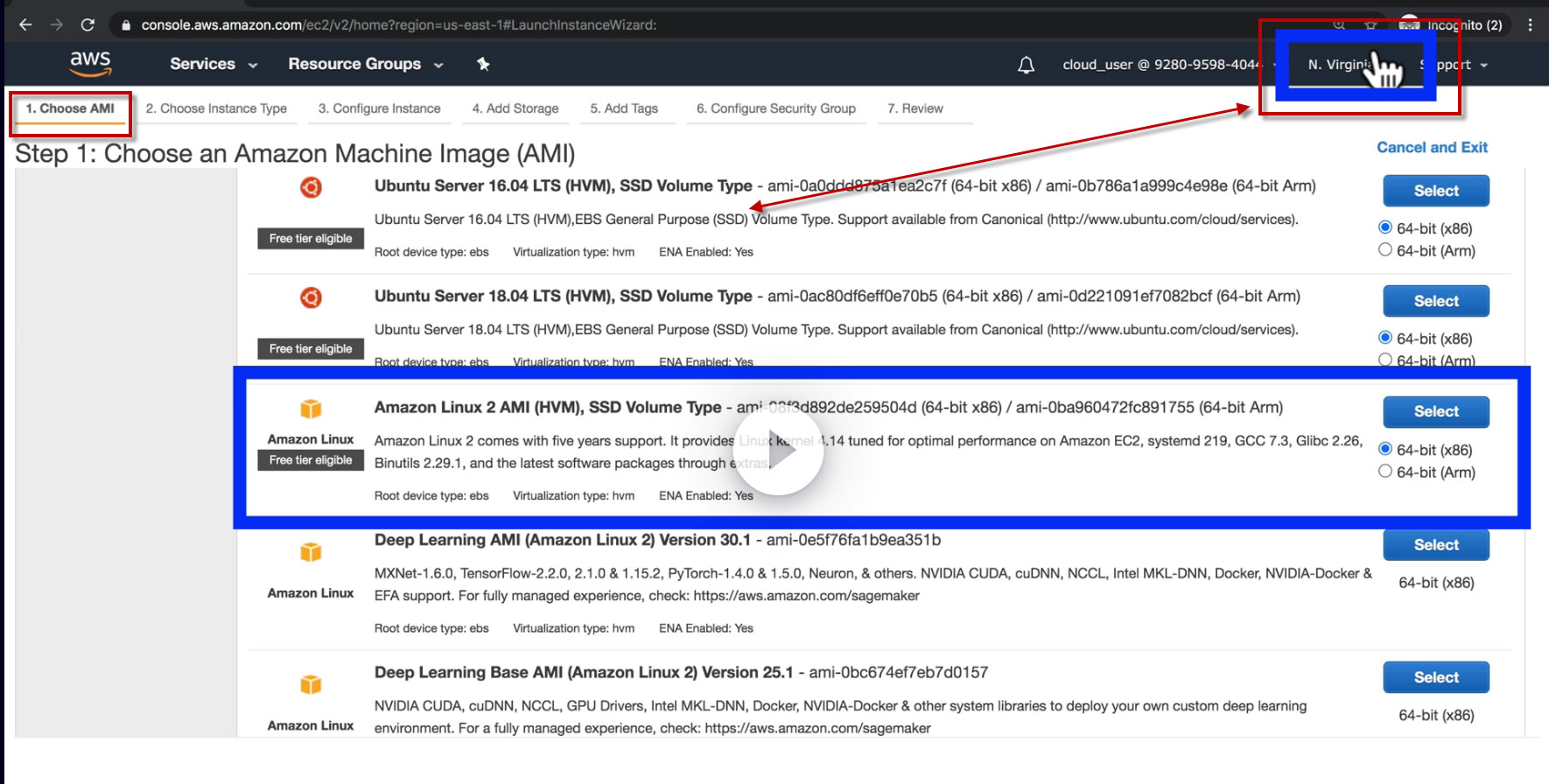Open notifications with the bell icon

click(1027, 65)
